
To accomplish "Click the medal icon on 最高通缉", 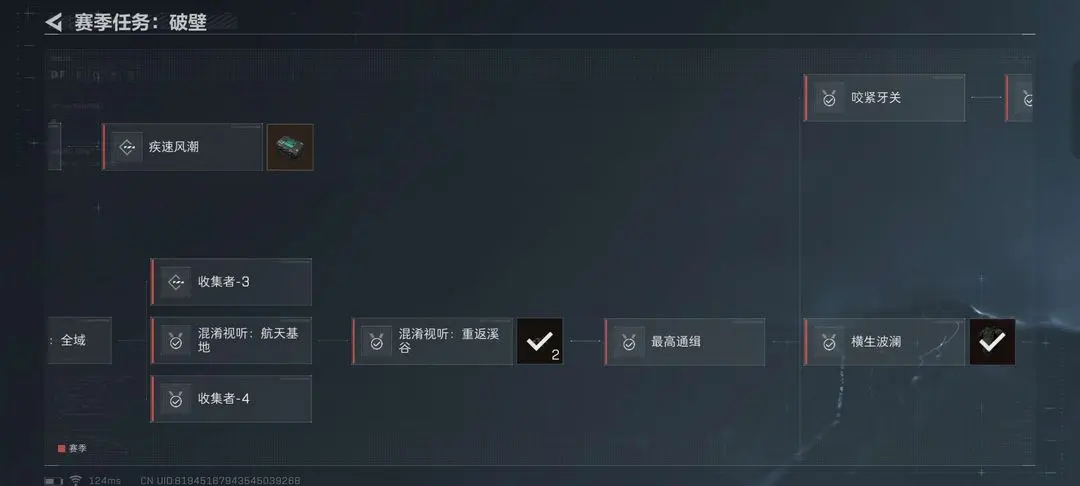I will click(629, 341).
